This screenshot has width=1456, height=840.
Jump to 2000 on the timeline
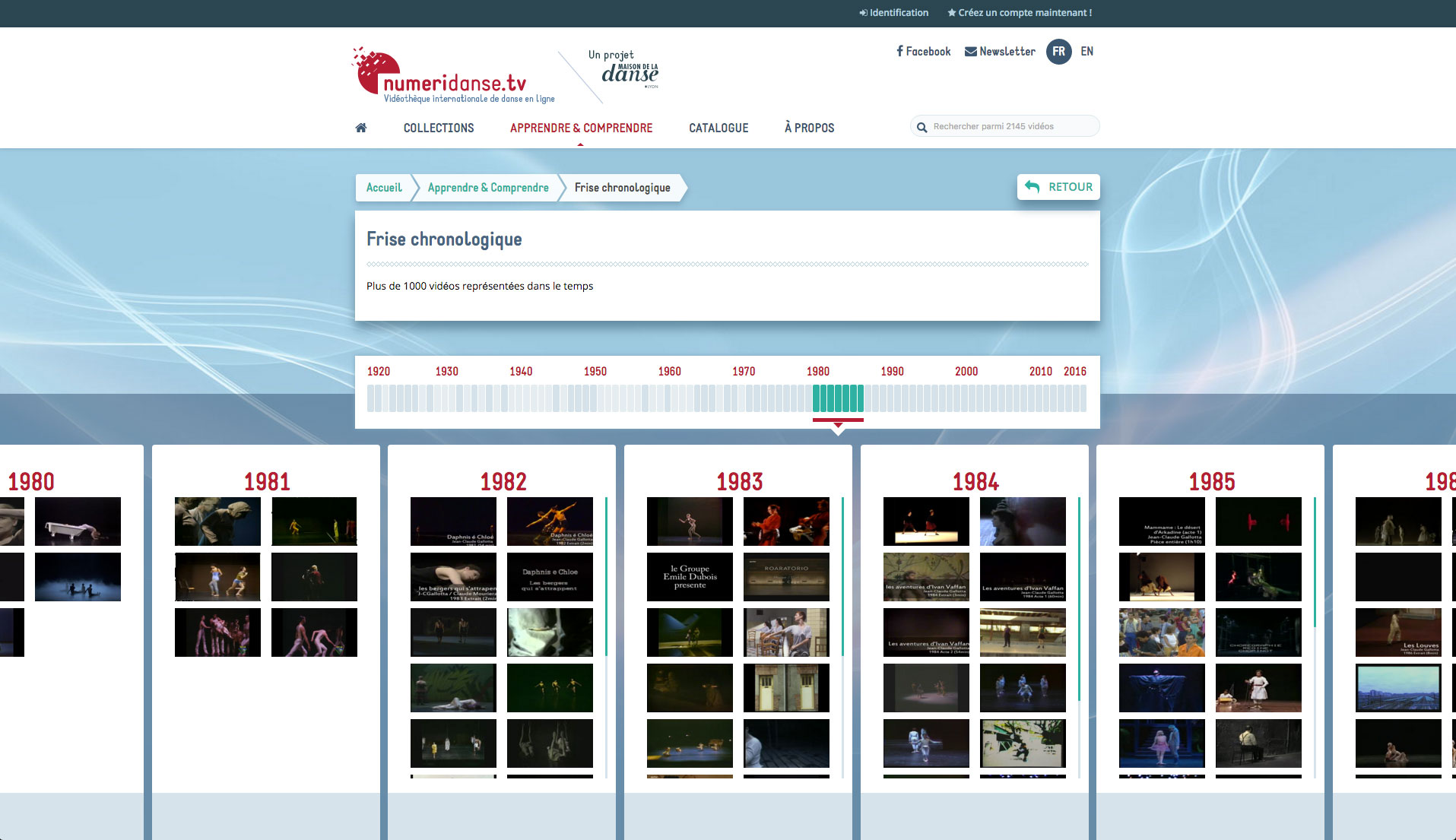tap(966, 372)
